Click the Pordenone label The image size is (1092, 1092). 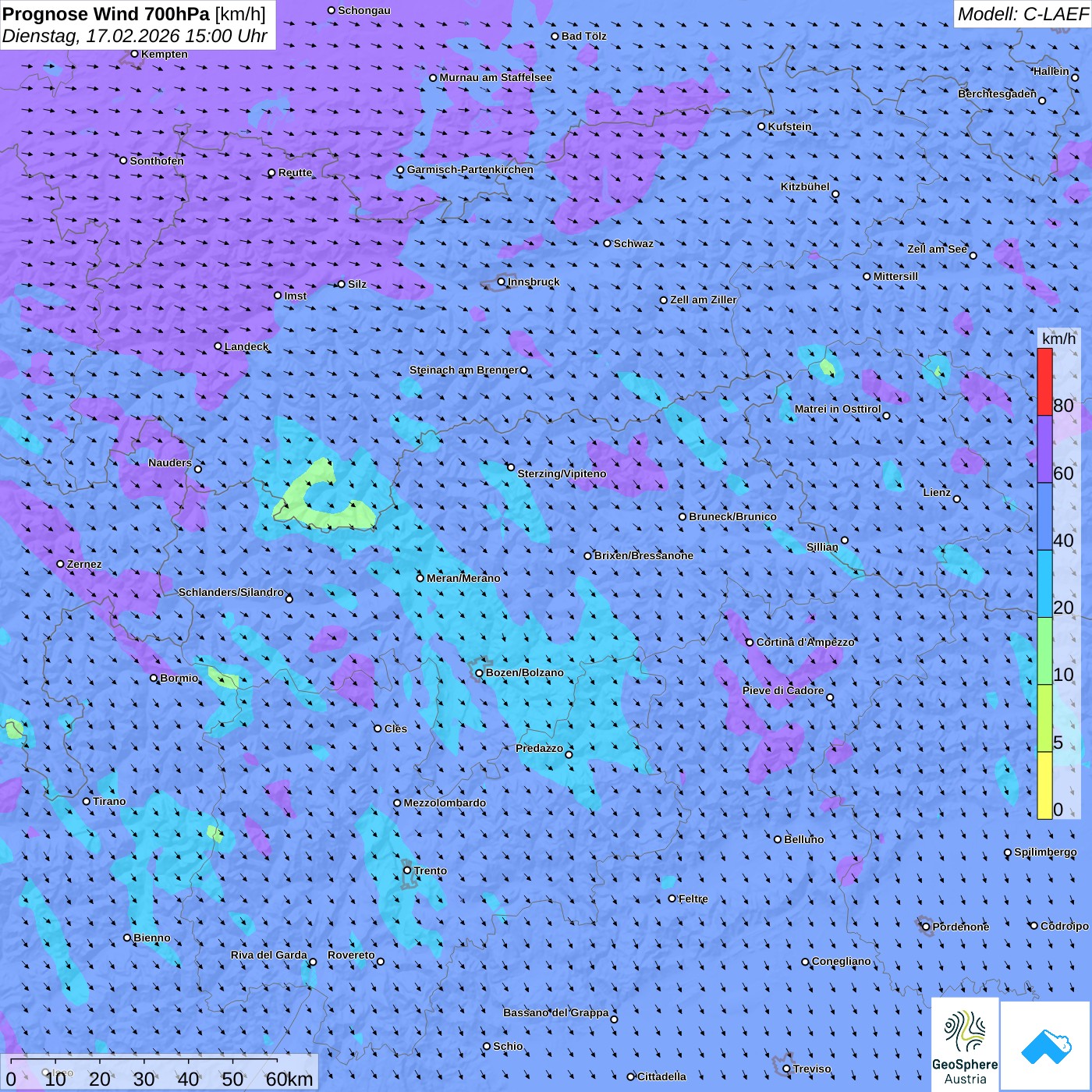[960, 927]
